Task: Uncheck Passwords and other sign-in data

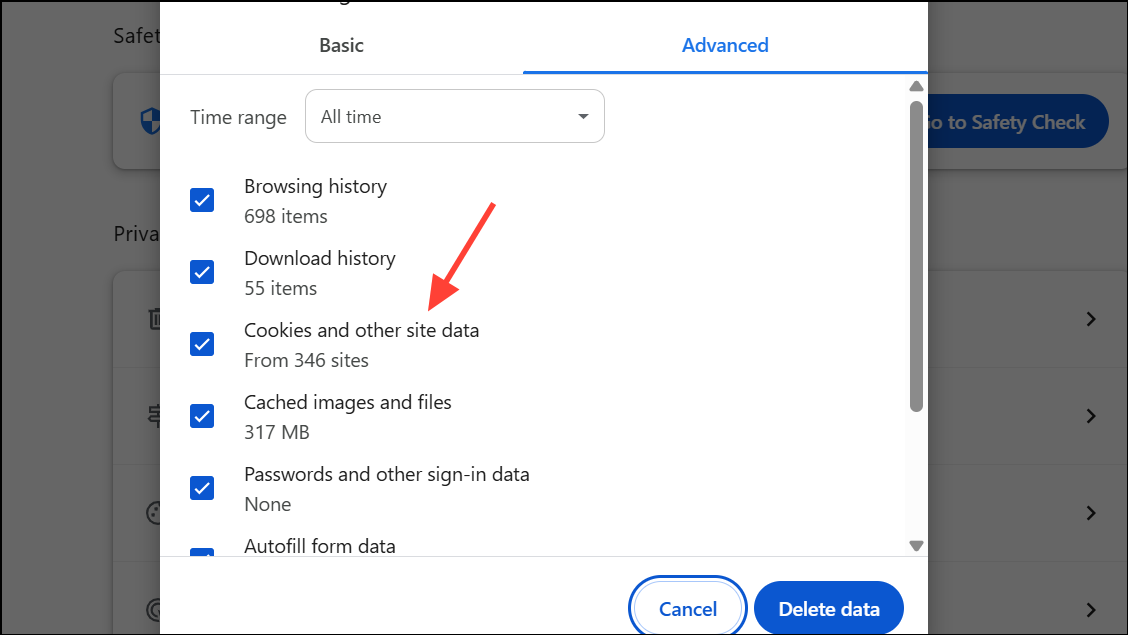Action: tap(202, 488)
